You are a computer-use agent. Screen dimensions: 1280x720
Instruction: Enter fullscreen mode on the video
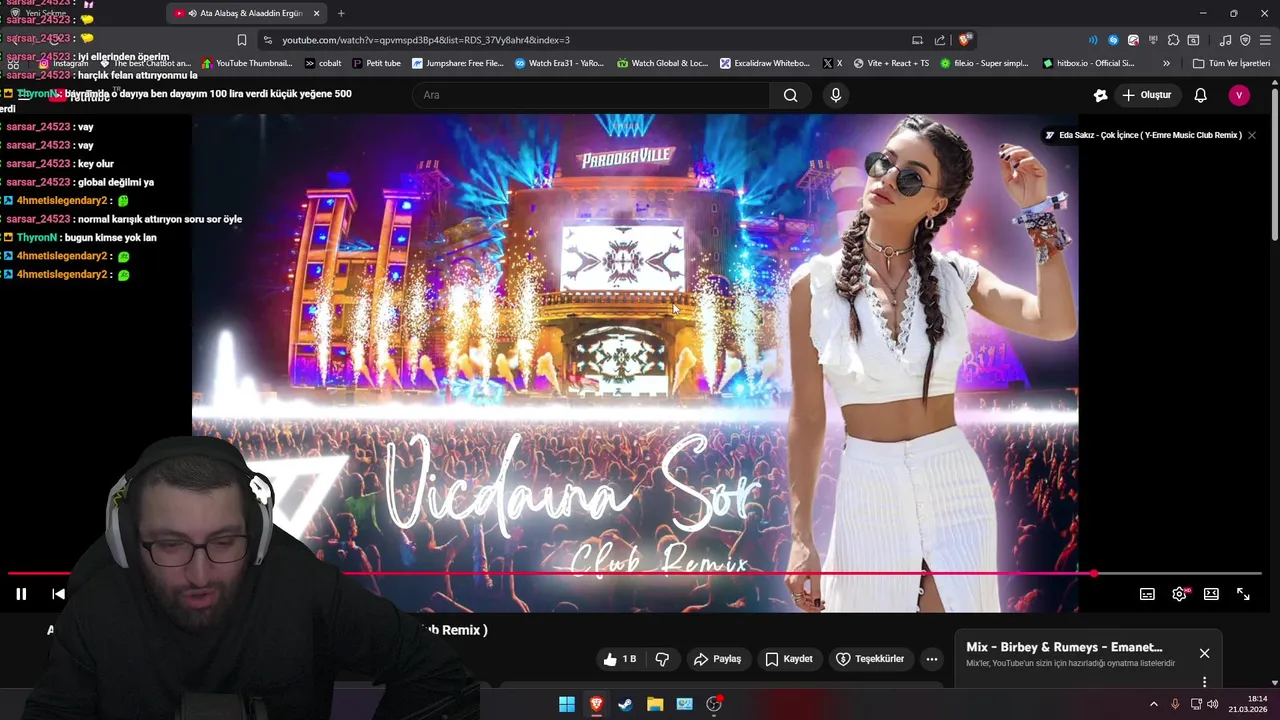tap(1243, 594)
